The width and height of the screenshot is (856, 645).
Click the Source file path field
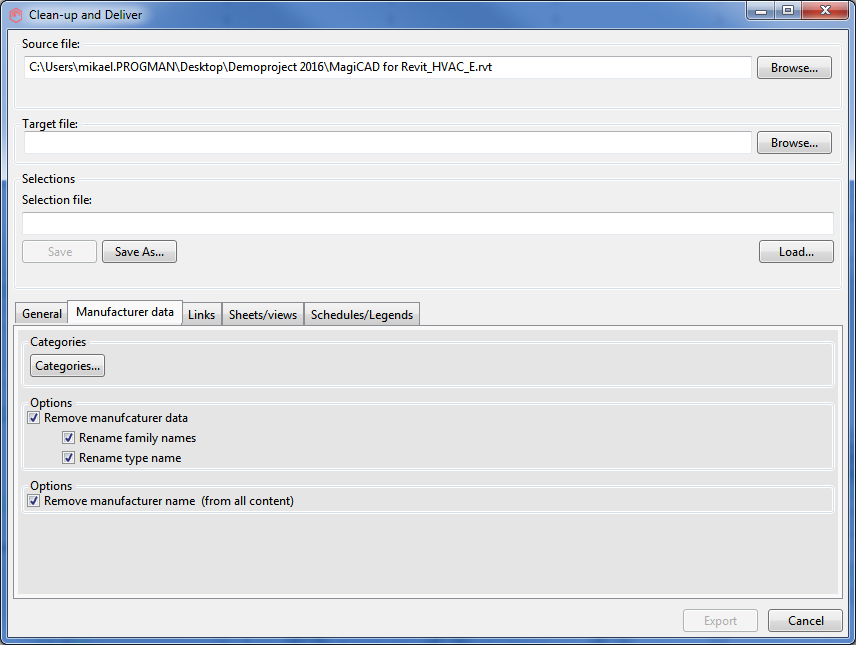pyautogui.click(x=388, y=68)
